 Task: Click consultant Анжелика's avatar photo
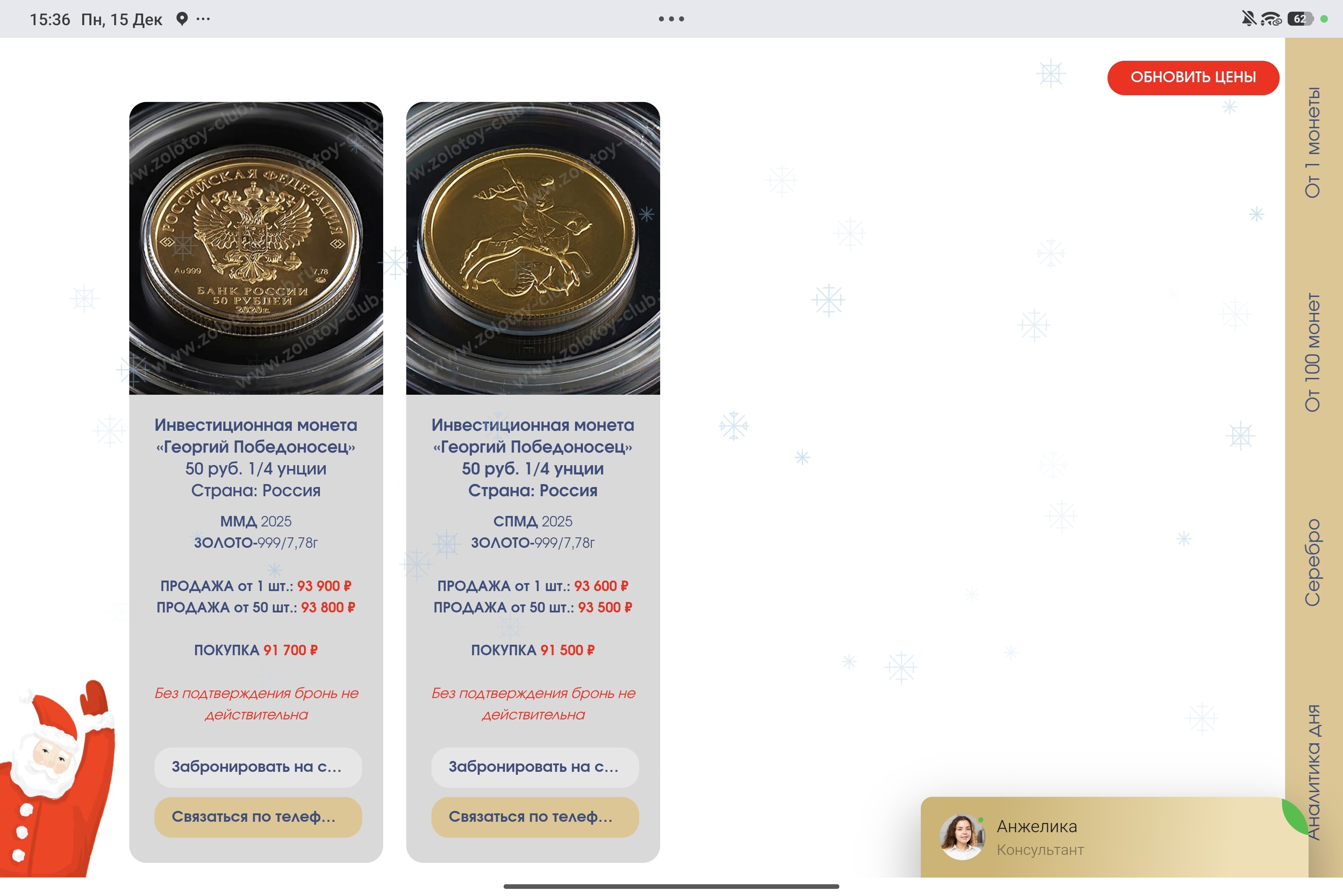pos(962,837)
